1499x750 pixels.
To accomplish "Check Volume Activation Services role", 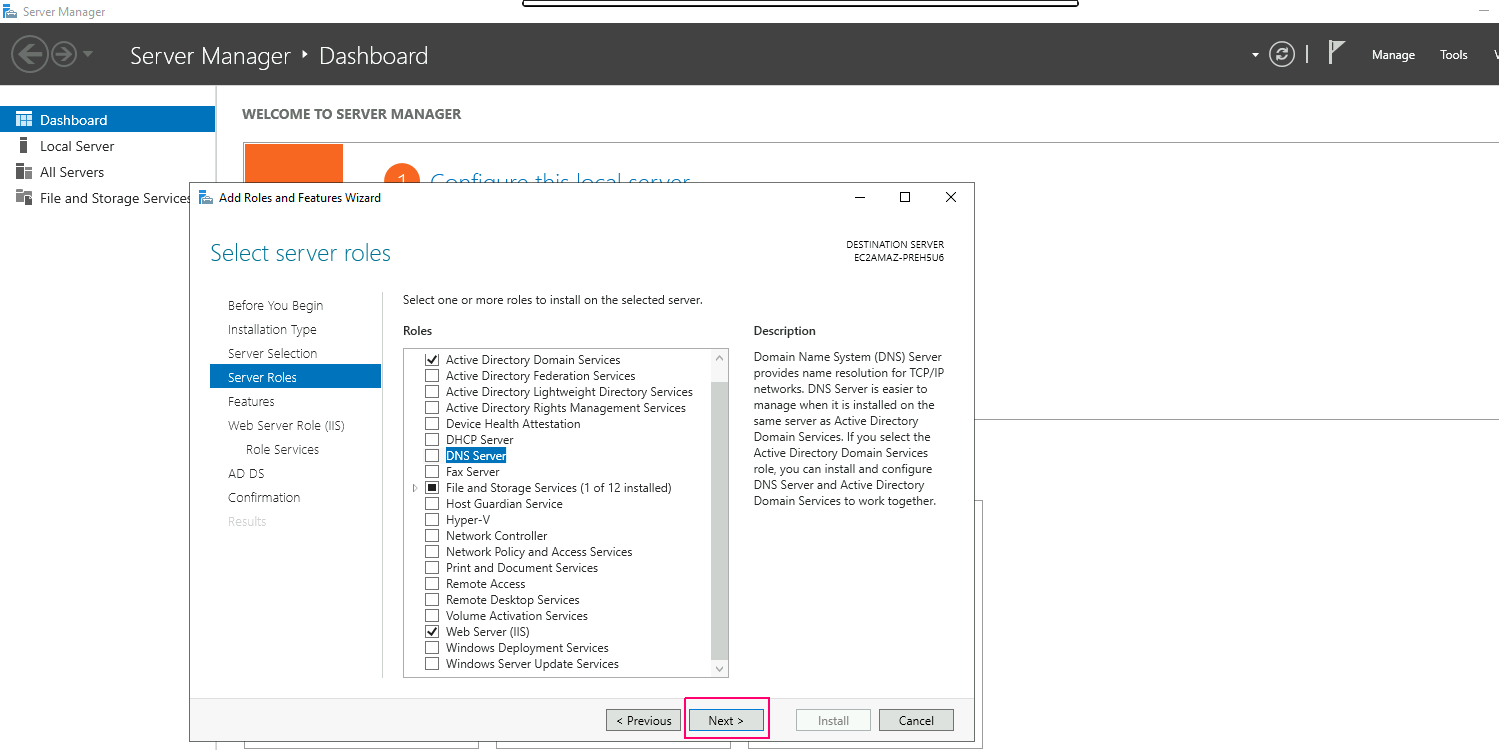I will tap(432, 616).
